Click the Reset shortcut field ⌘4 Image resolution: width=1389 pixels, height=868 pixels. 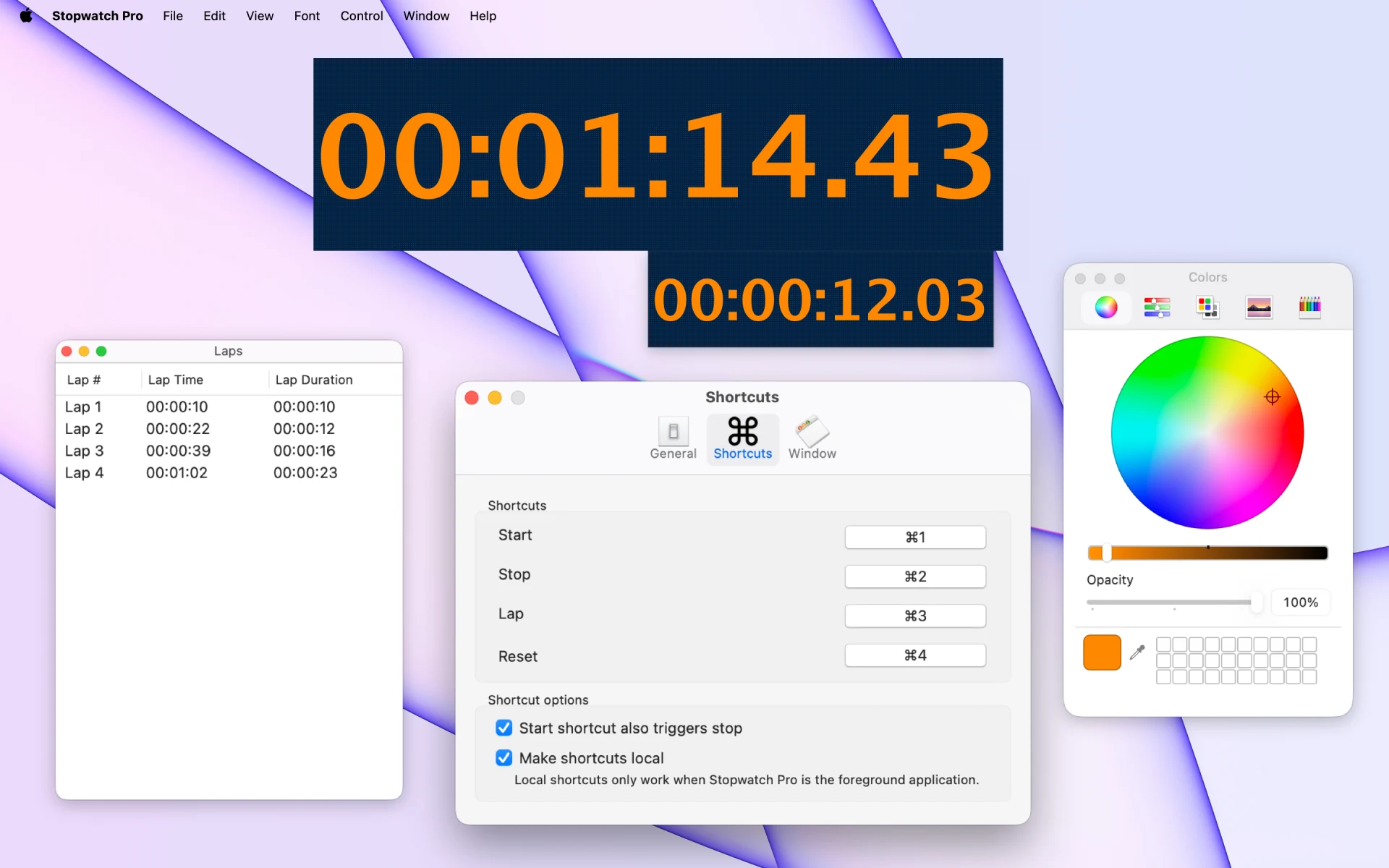tap(915, 655)
